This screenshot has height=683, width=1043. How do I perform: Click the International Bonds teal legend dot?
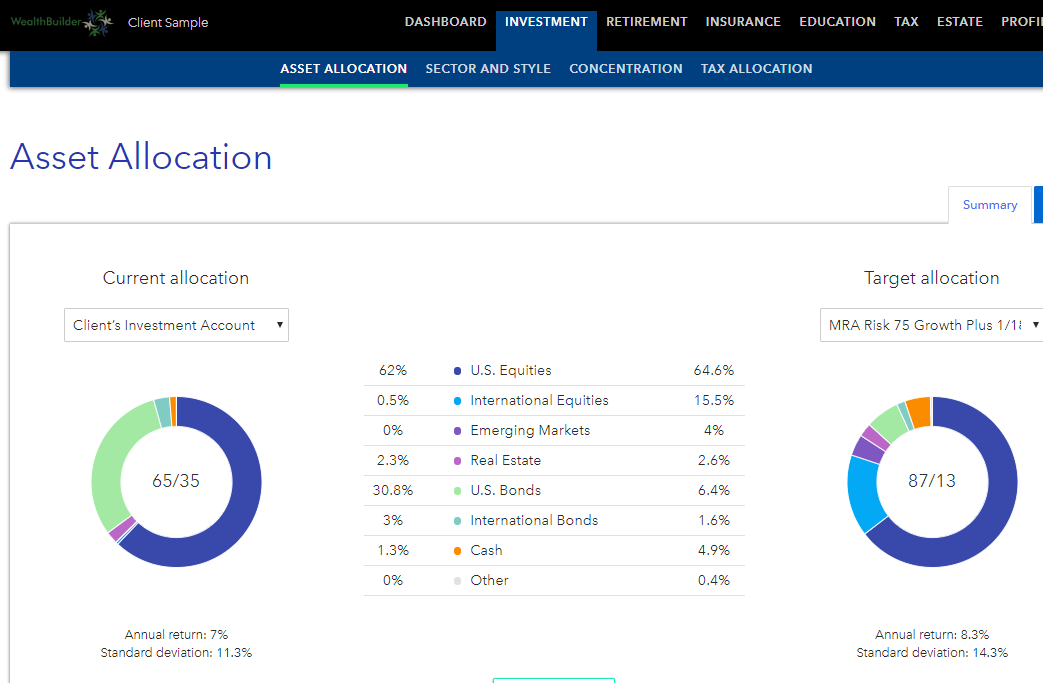point(457,521)
